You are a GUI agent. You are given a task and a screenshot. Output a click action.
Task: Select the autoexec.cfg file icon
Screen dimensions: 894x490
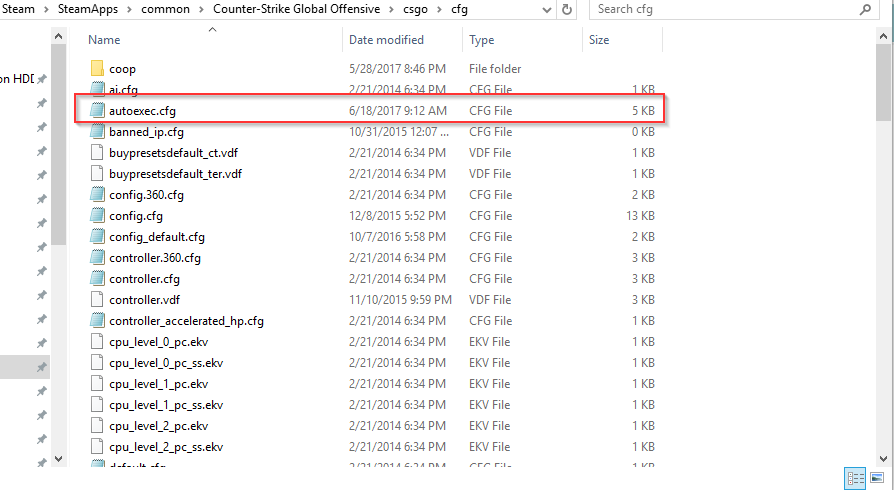[x=97, y=111]
